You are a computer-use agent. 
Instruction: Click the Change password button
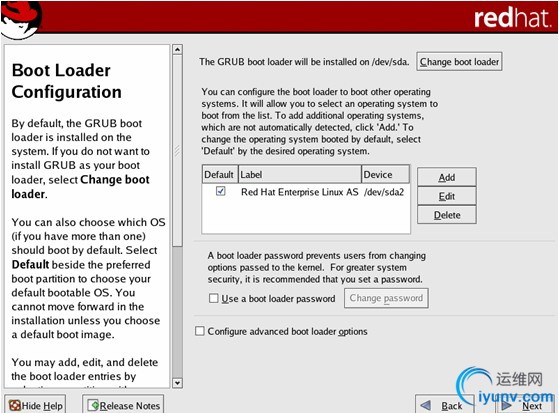point(386,298)
